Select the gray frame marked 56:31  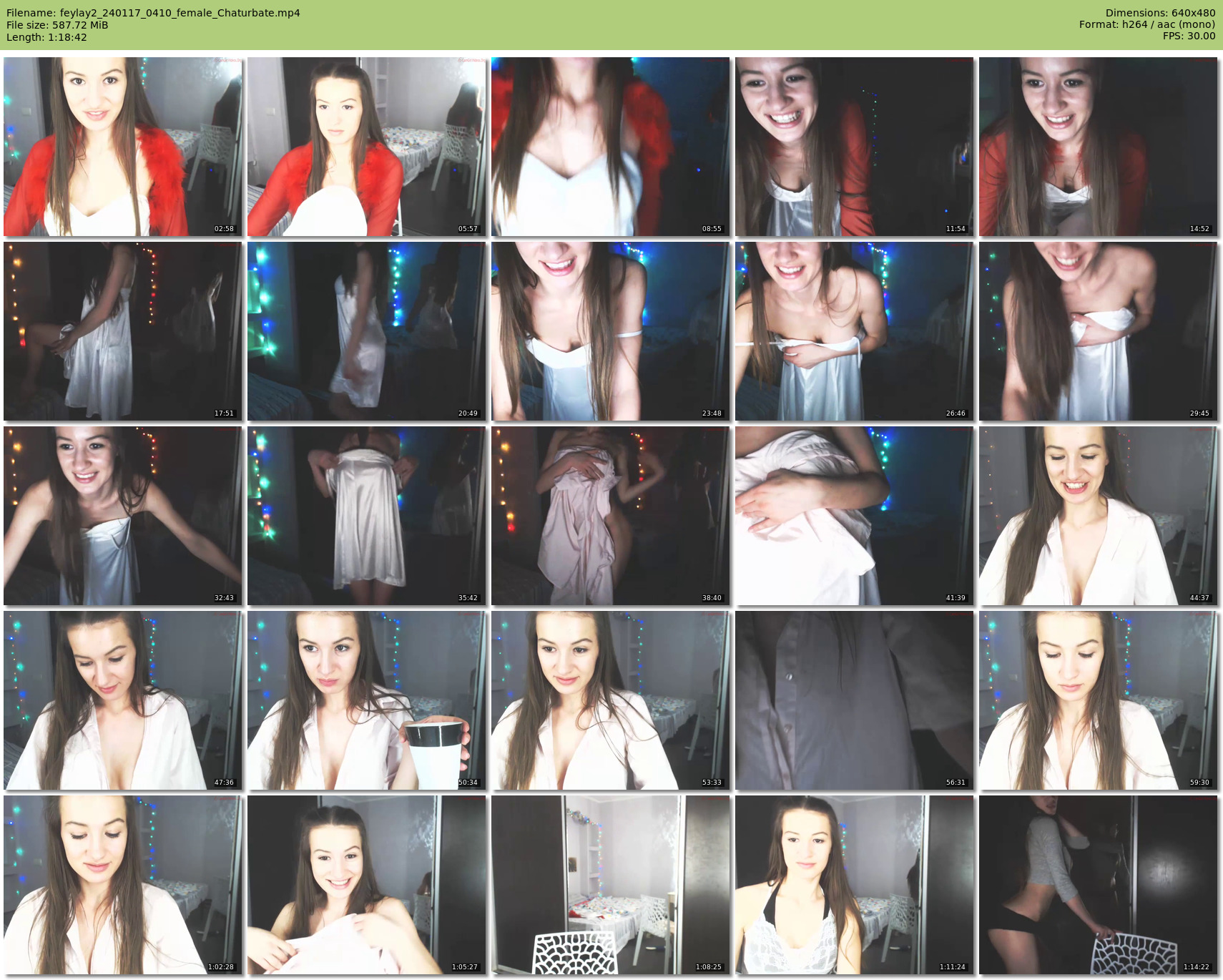[x=855, y=700]
